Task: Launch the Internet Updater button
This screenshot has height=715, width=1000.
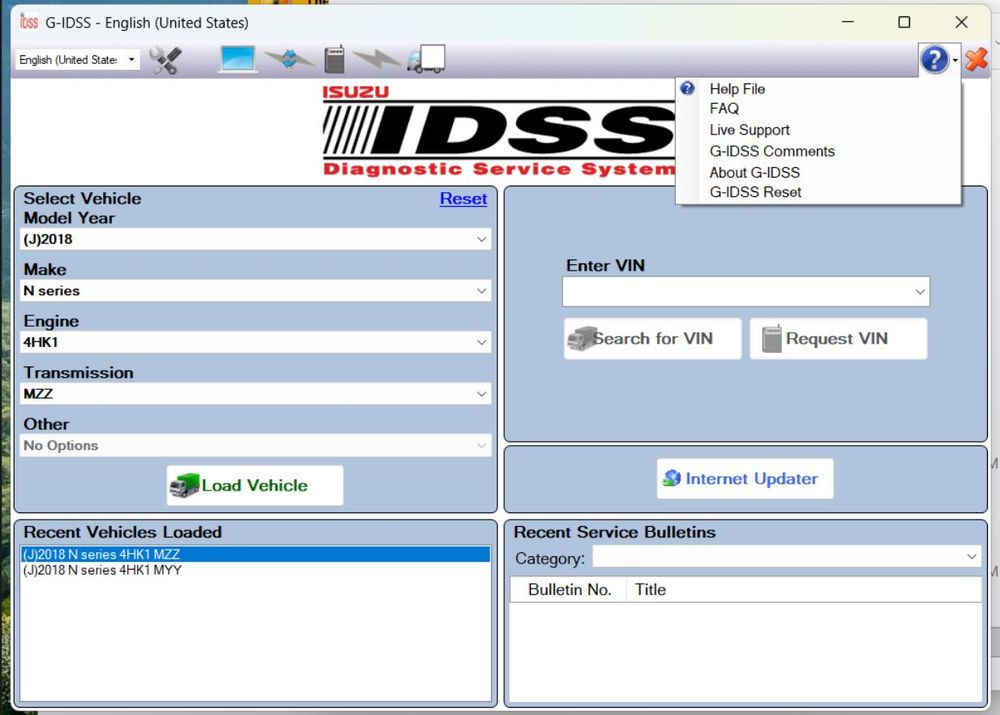Action: (745, 478)
